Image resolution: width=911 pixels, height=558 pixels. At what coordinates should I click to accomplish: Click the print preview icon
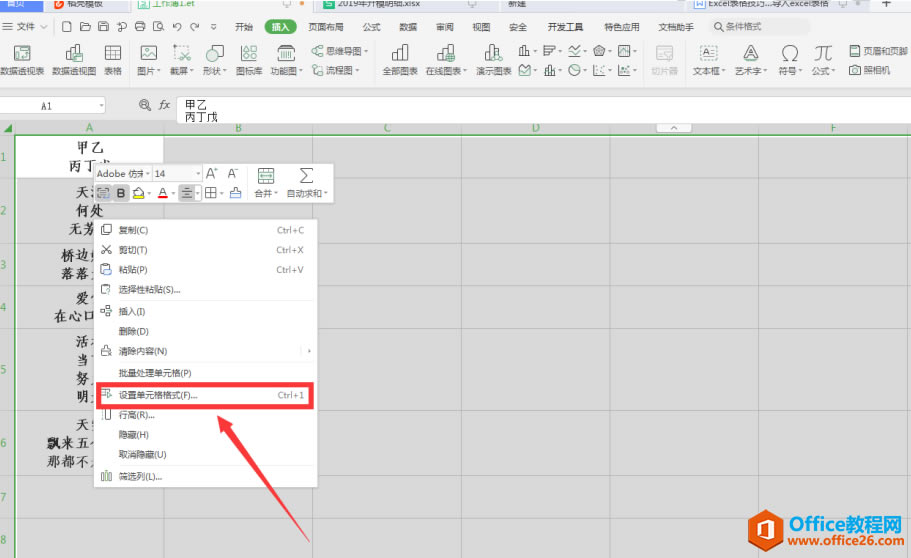point(158,27)
